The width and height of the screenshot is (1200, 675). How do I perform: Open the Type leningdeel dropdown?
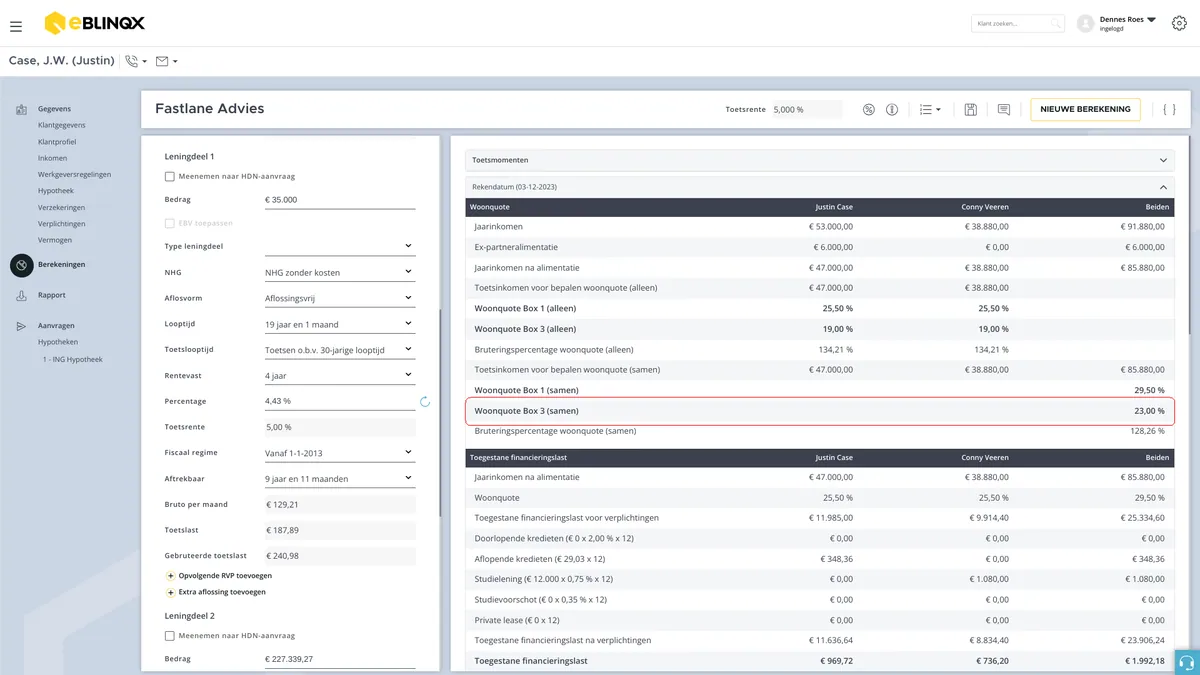pos(340,246)
